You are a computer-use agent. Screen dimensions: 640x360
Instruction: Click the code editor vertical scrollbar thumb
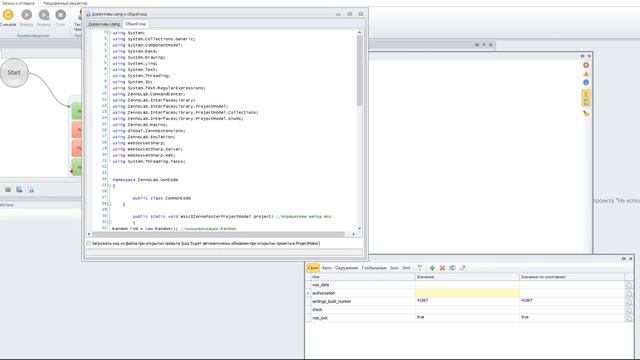coord(359,71)
